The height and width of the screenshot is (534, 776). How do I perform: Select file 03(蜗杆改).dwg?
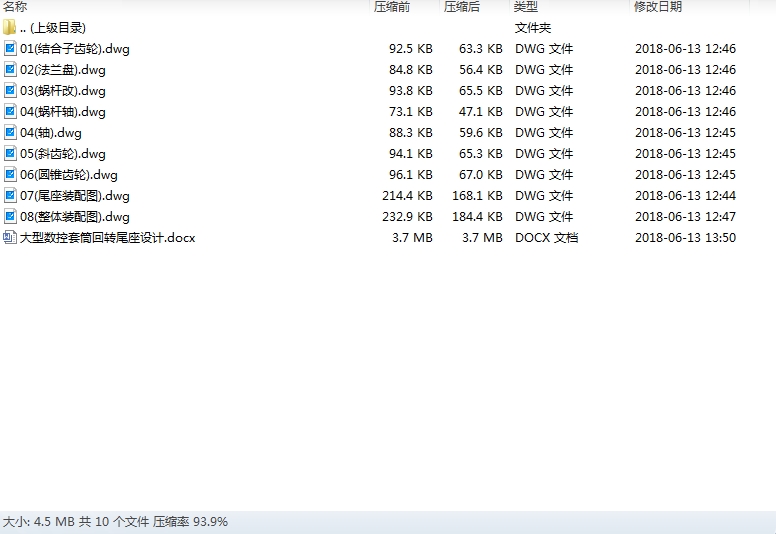click(63, 91)
